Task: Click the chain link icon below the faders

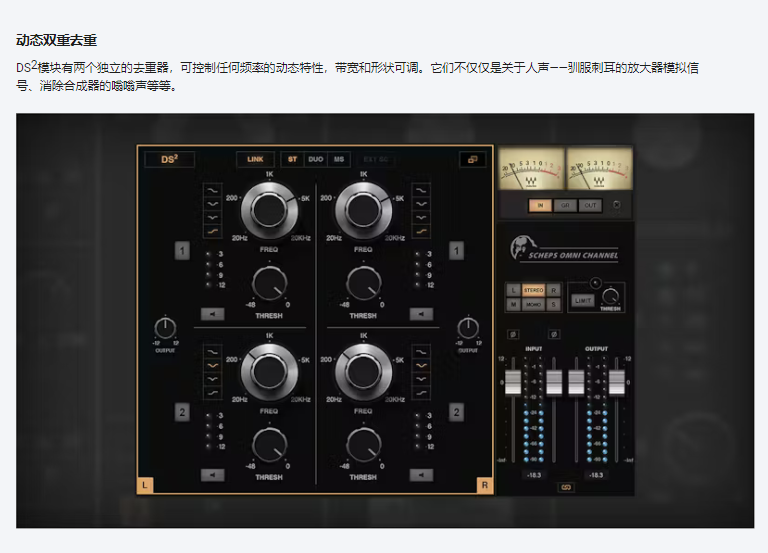Action: tap(566, 487)
